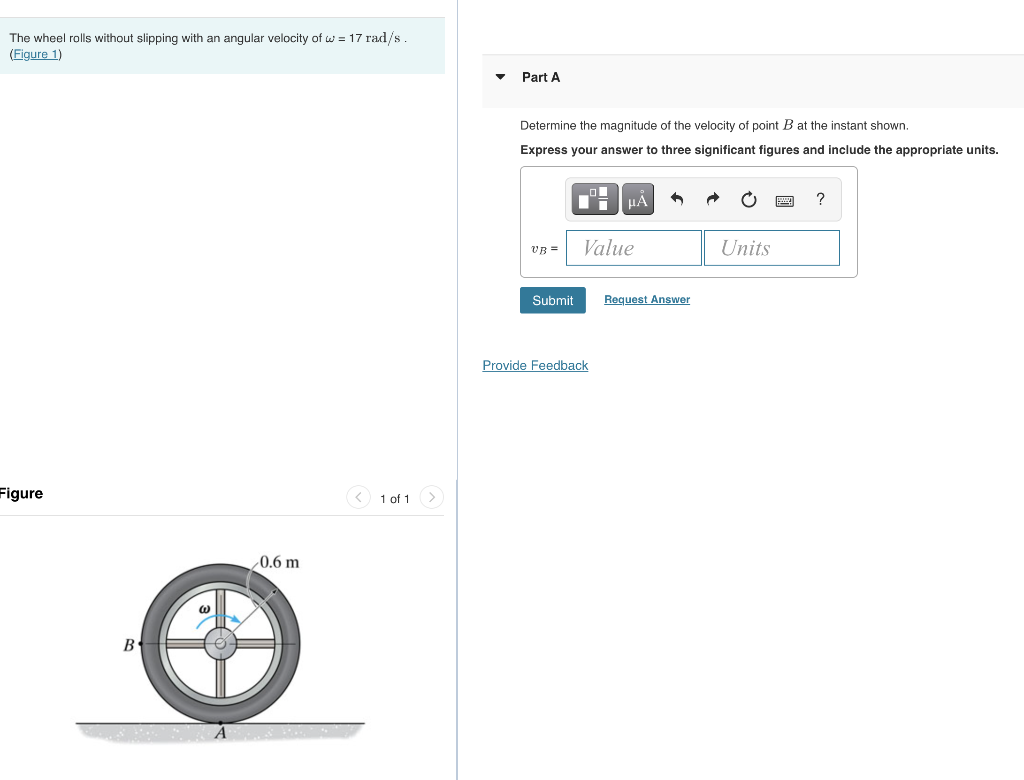The height and width of the screenshot is (780, 1024).
Task: Click the wheel figure image
Action: 220,647
